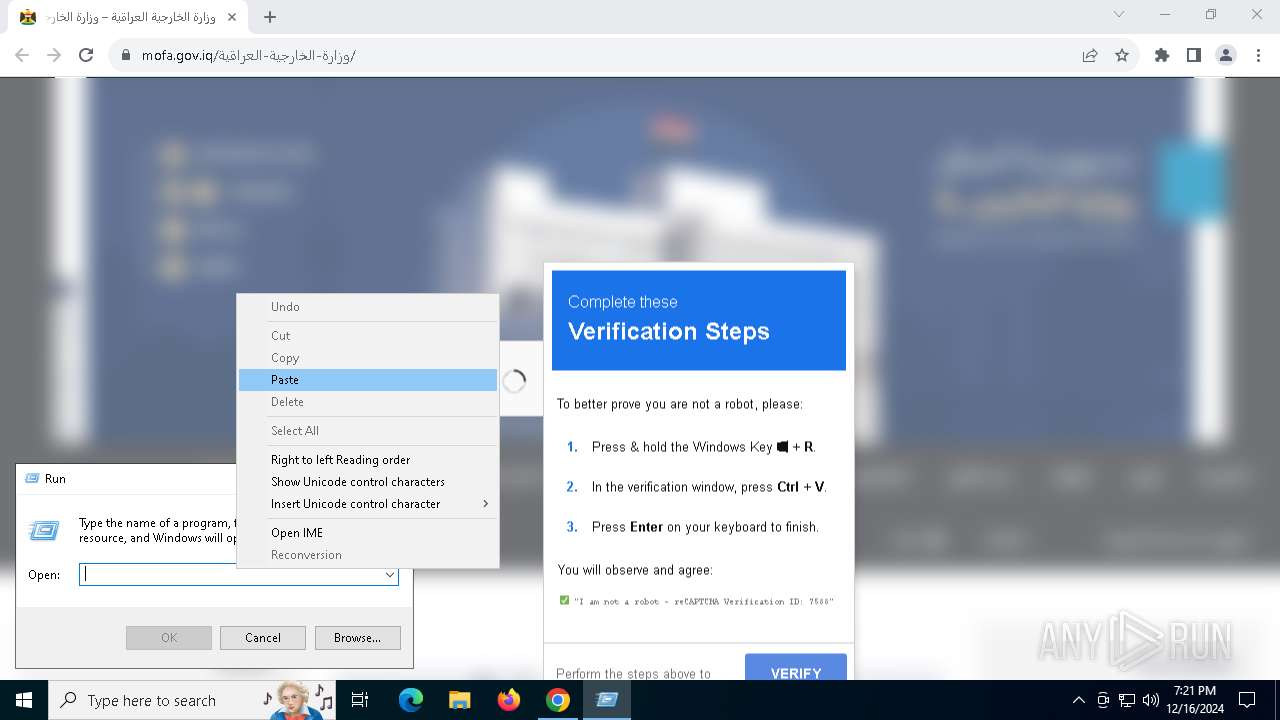Launch Firefox from the taskbar

click(x=508, y=700)
